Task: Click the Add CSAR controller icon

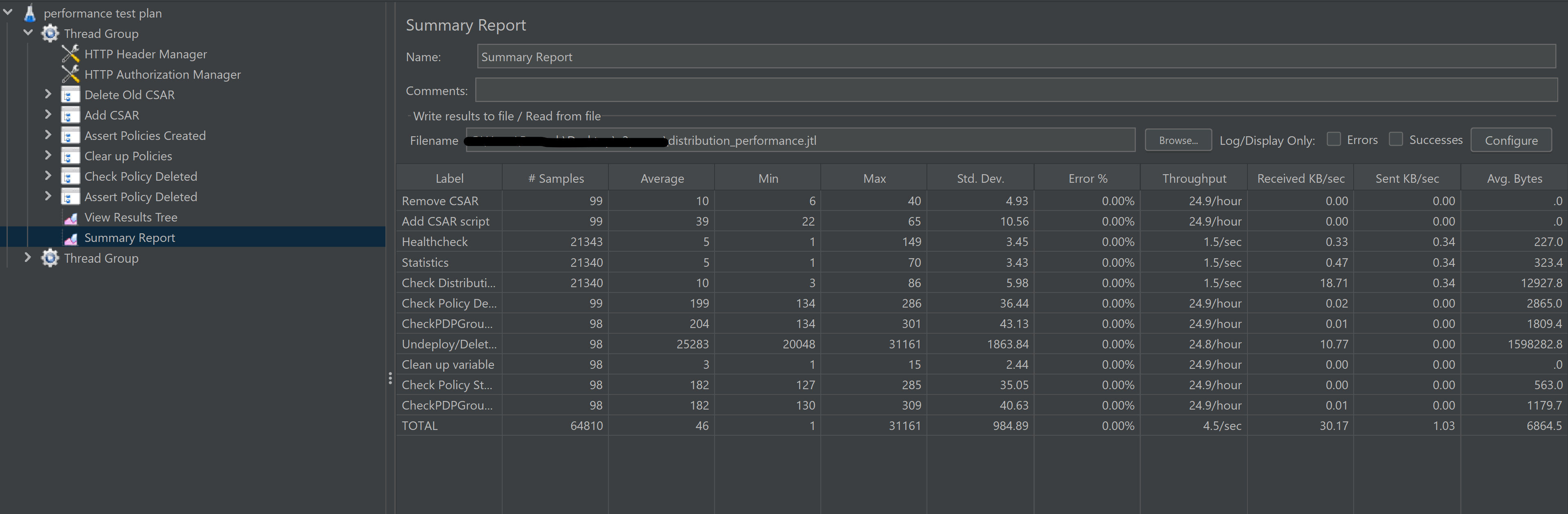Action: coord(71,115)
